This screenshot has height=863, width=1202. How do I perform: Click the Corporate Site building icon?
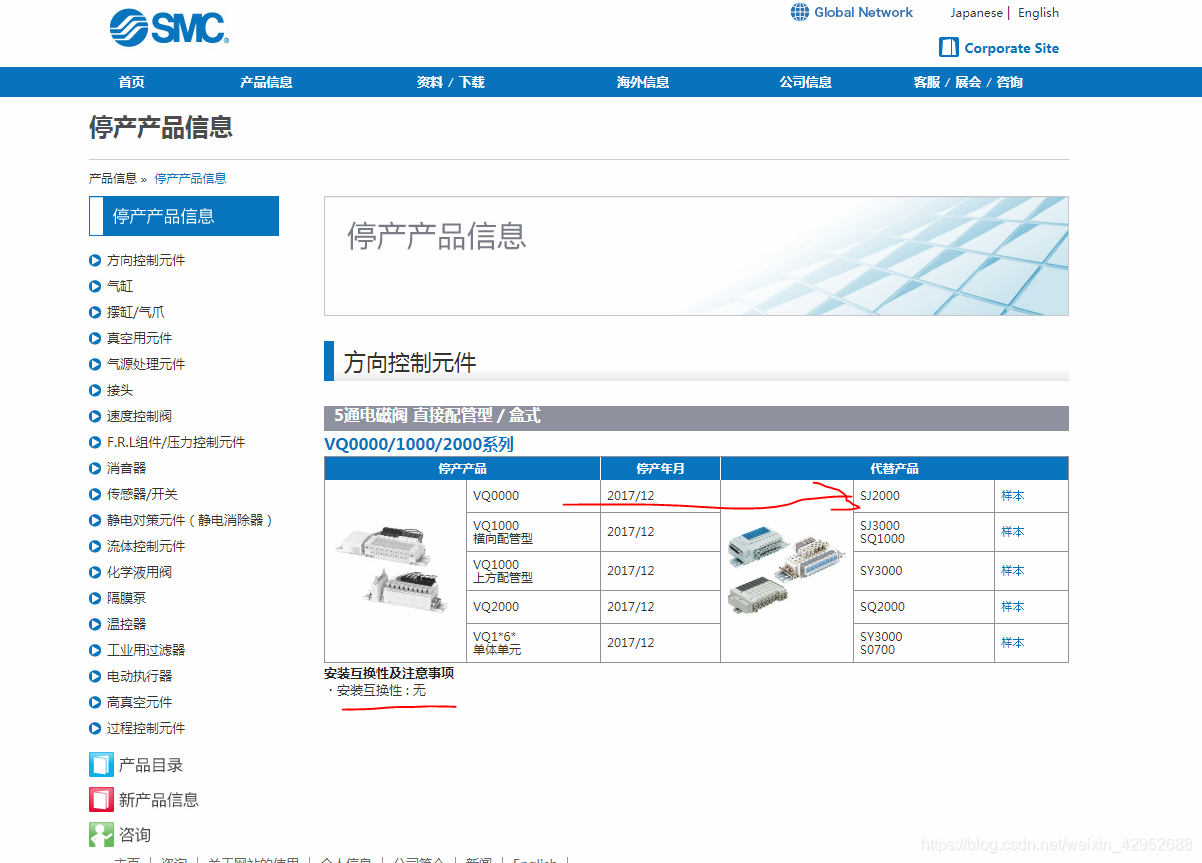[x=949, y=47]
